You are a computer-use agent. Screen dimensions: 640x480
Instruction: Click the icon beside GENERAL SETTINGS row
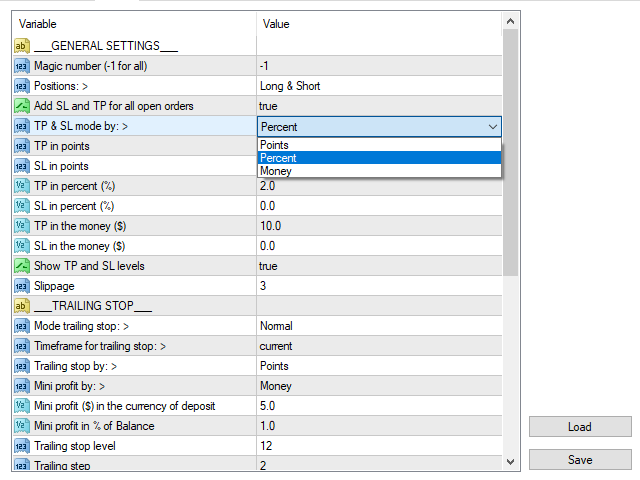22,46
